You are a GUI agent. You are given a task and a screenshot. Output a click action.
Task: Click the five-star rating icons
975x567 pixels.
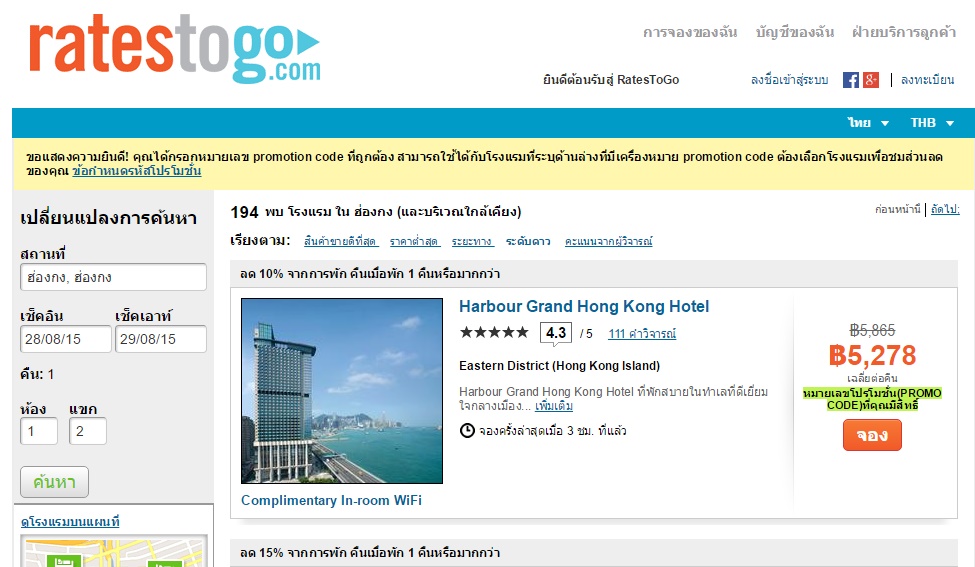pos(494,333)
